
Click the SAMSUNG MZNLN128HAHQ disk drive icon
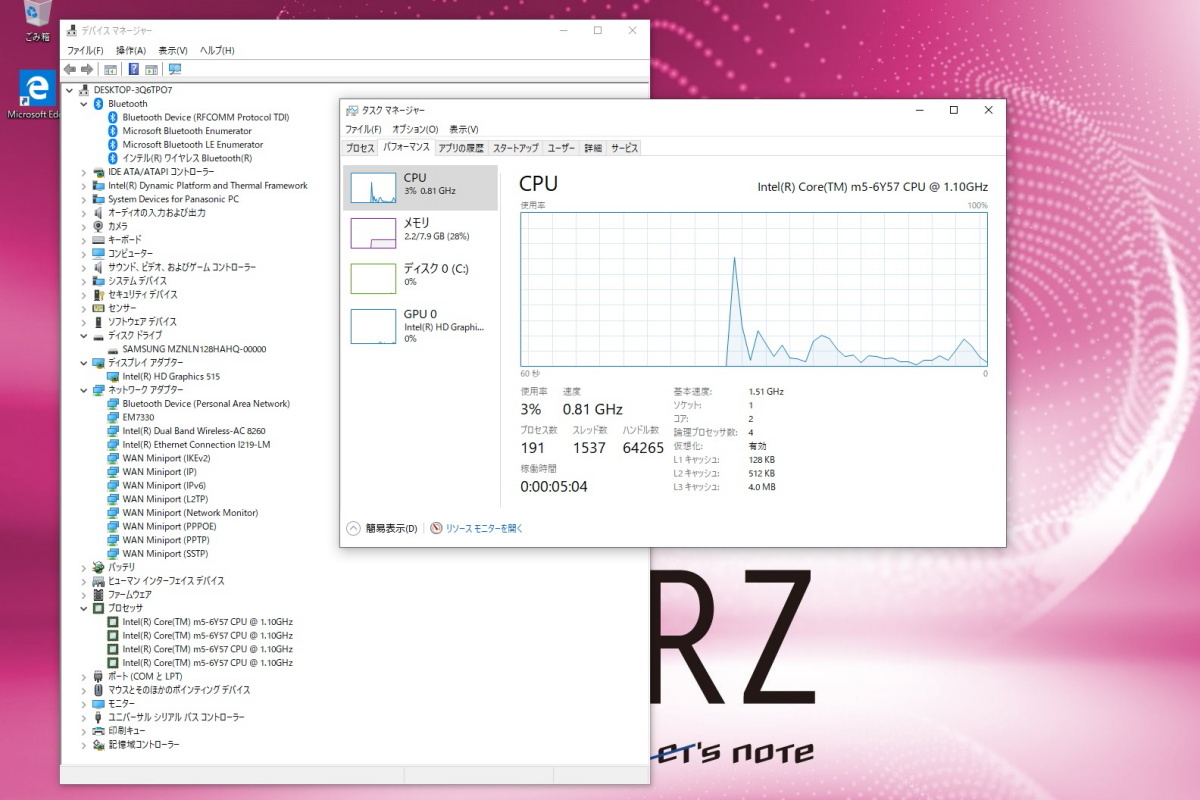[x=114, y=349]
